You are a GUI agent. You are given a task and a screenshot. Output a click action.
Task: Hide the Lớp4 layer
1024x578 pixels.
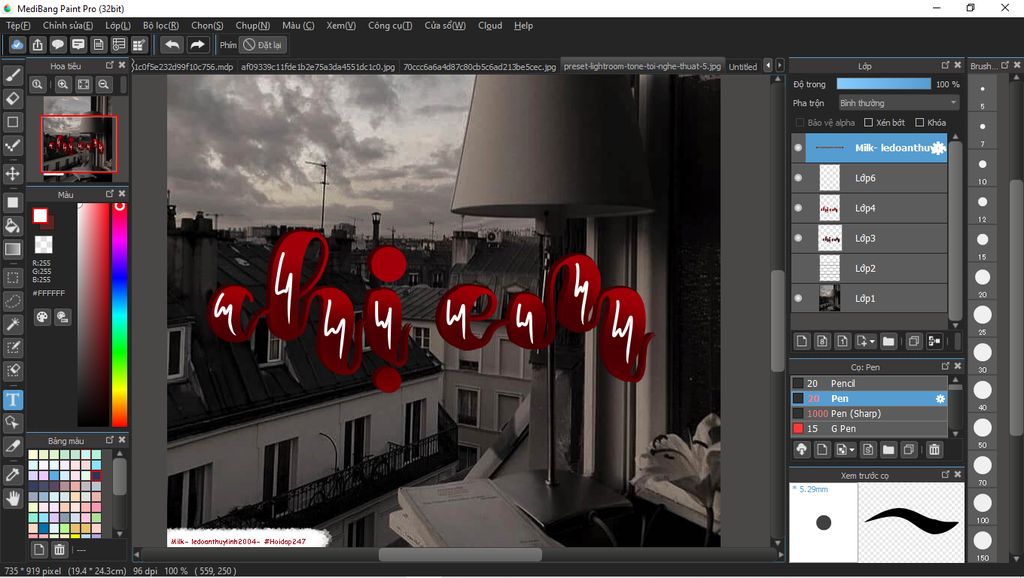pos(798,208)
